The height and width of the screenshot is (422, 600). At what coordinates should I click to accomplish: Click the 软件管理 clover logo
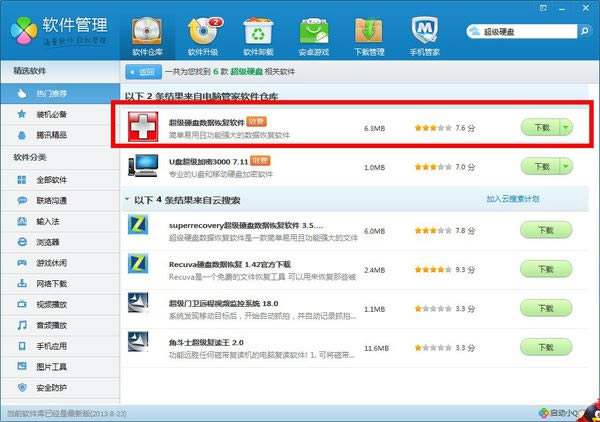click(x=24, y=31)
